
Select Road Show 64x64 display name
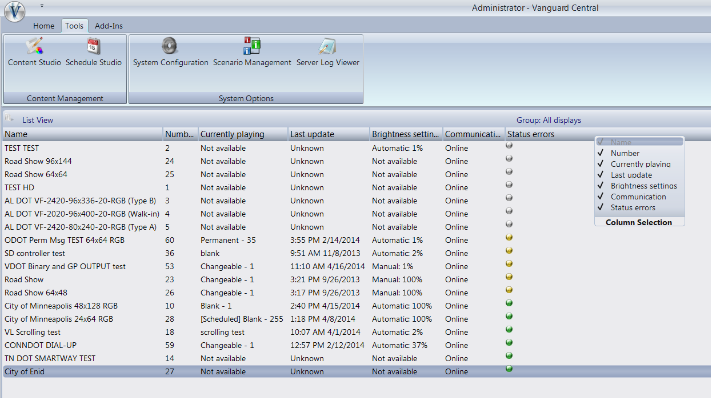click(36, 174)
